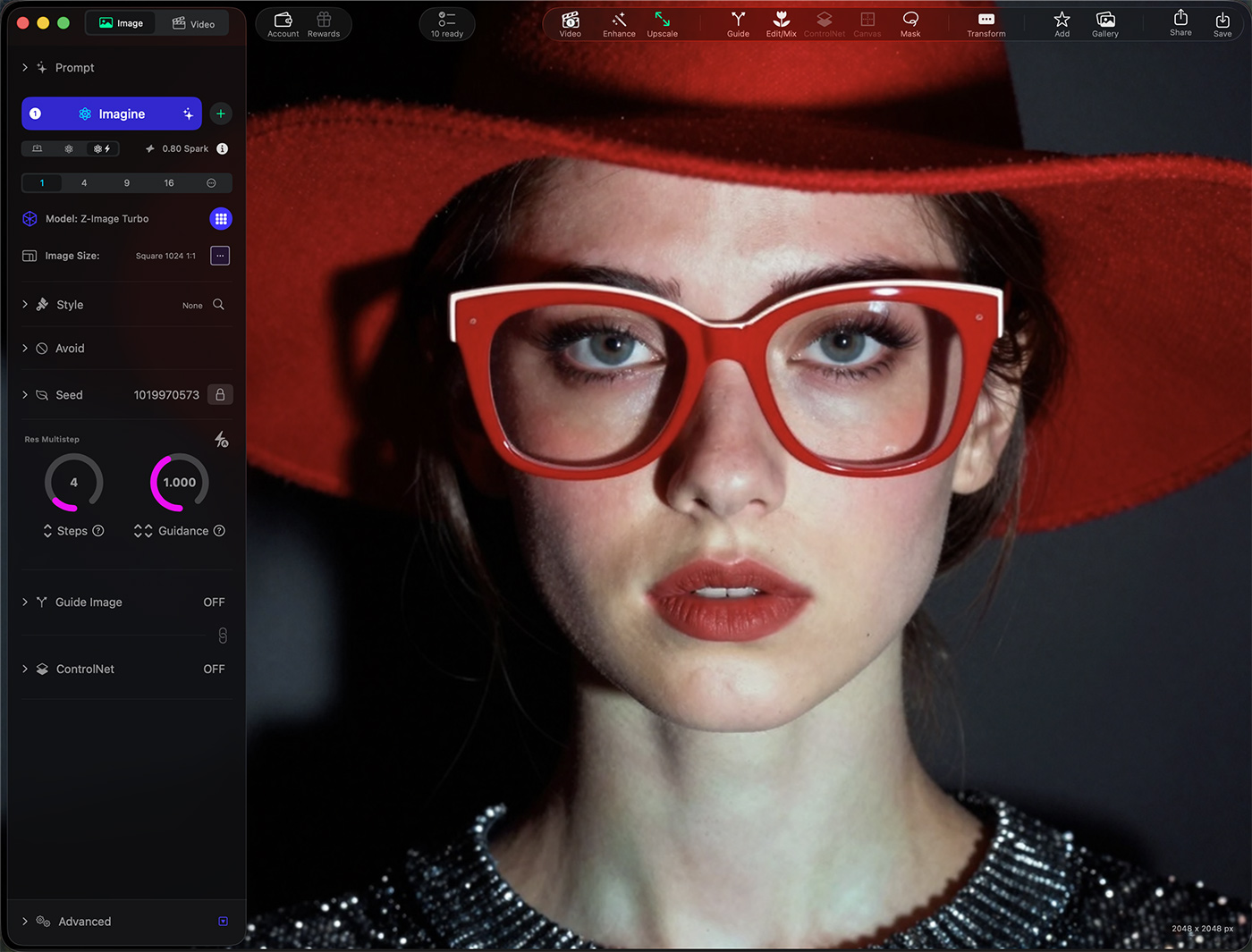Screen dimensions: 1252x952
Task: Toggle the Seed lock
Action: (220, 395)
